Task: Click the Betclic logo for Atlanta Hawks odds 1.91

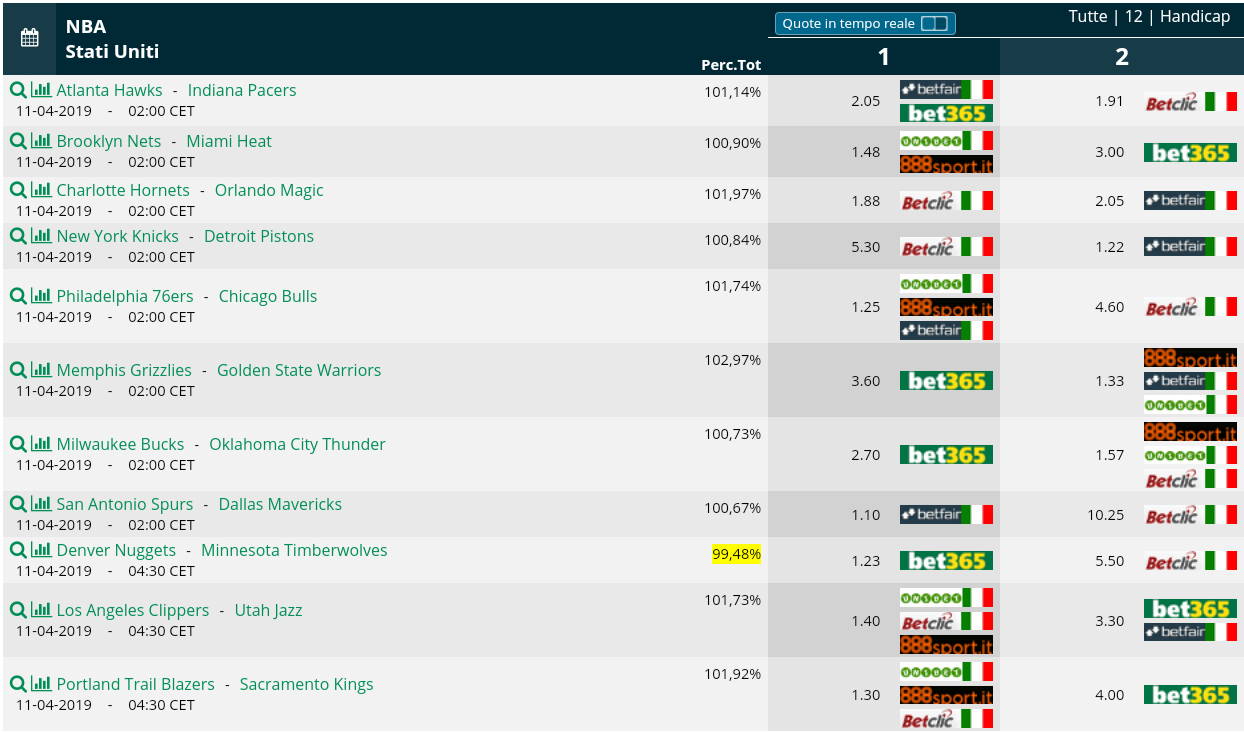Action: pyautogui.click(x=1191, y=101)
